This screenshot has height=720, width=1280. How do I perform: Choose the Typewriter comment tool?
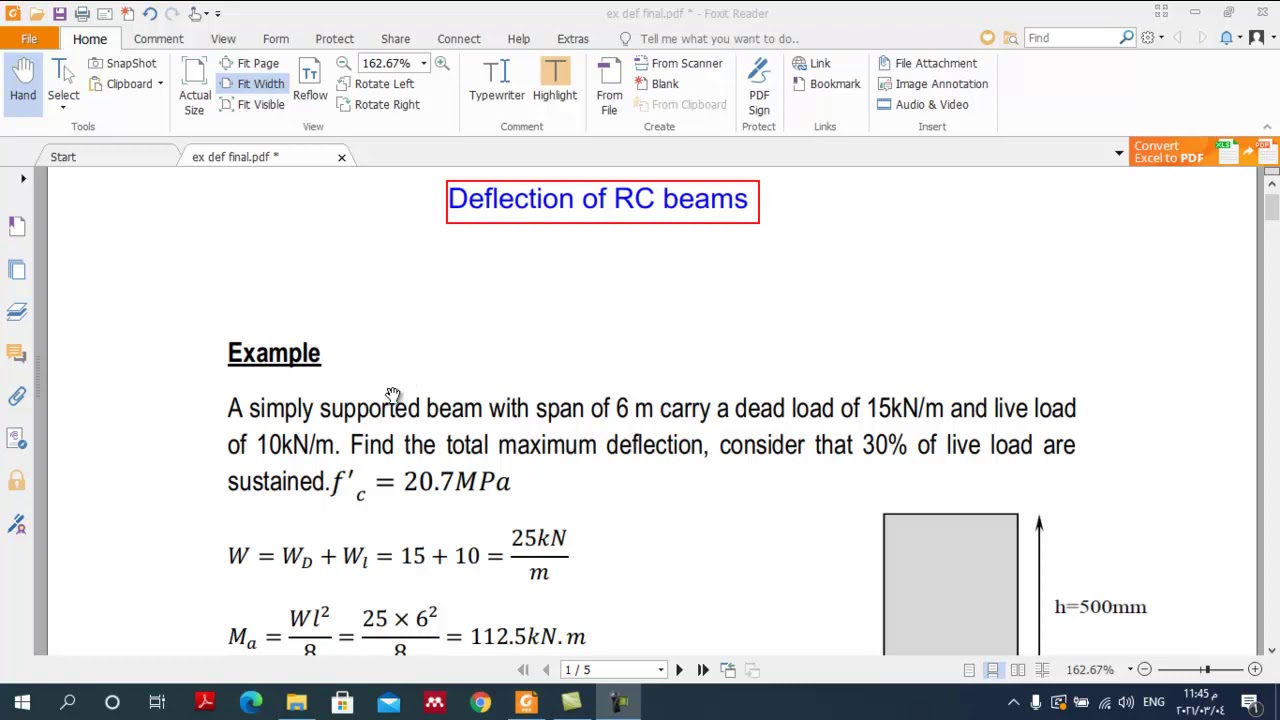click(x=497, y=80)
